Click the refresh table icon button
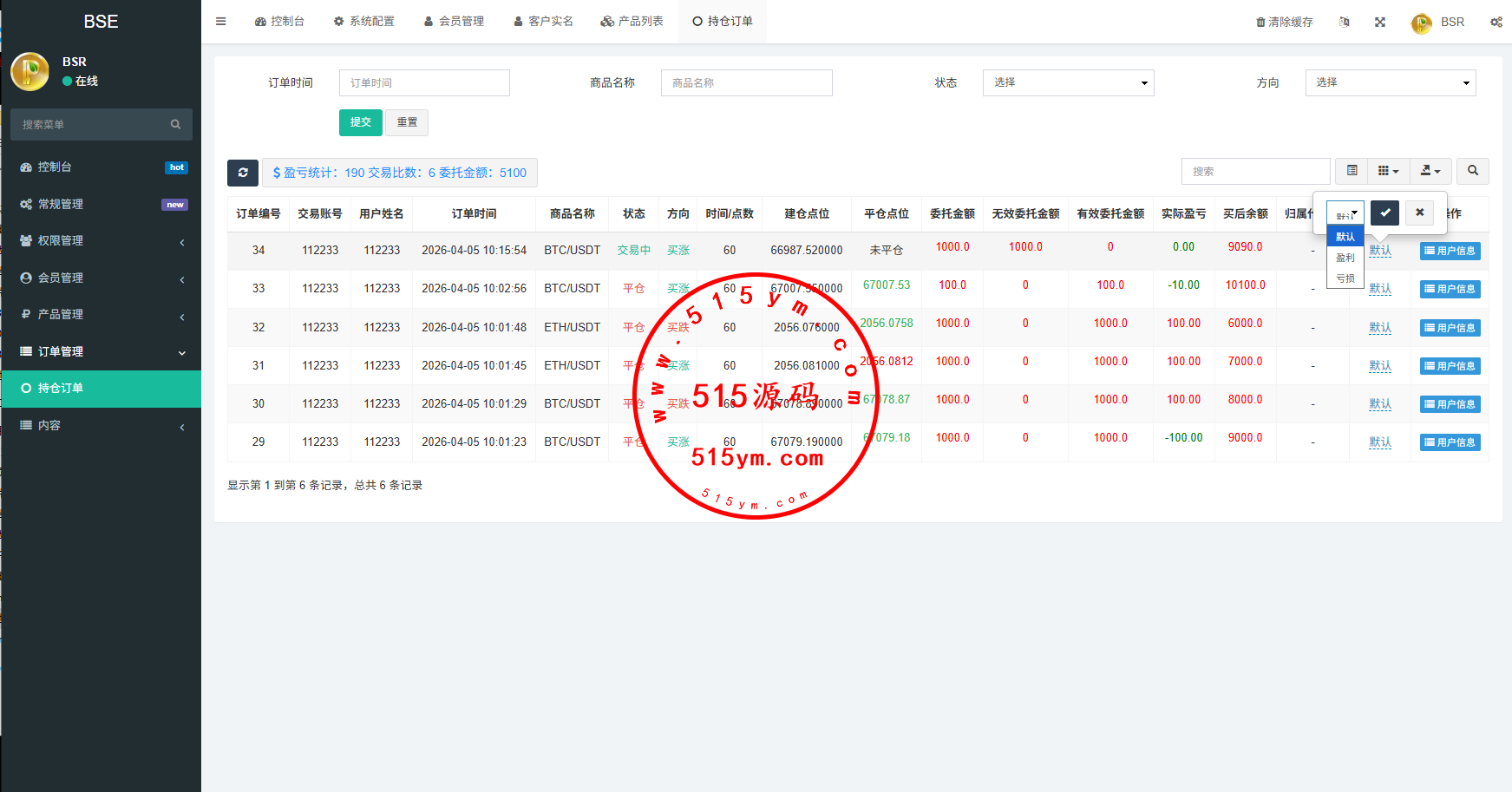The height and width of the screenshot is (792, 1512). [243, 173]
